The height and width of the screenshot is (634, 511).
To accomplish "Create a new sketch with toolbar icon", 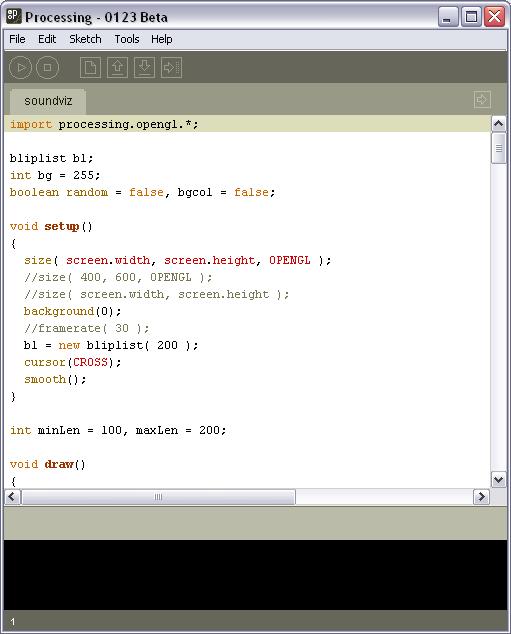I will [x=90, y=67].
